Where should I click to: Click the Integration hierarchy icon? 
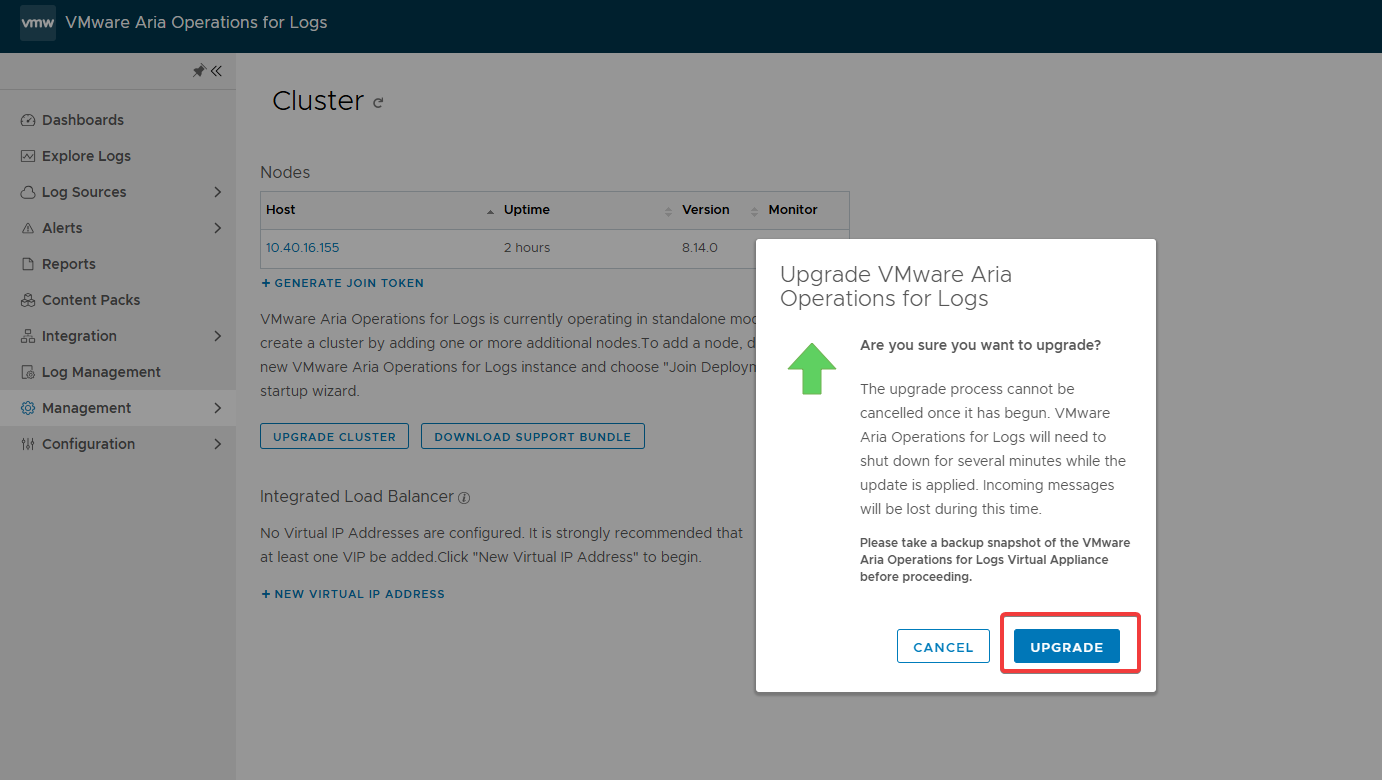[28, 336]
